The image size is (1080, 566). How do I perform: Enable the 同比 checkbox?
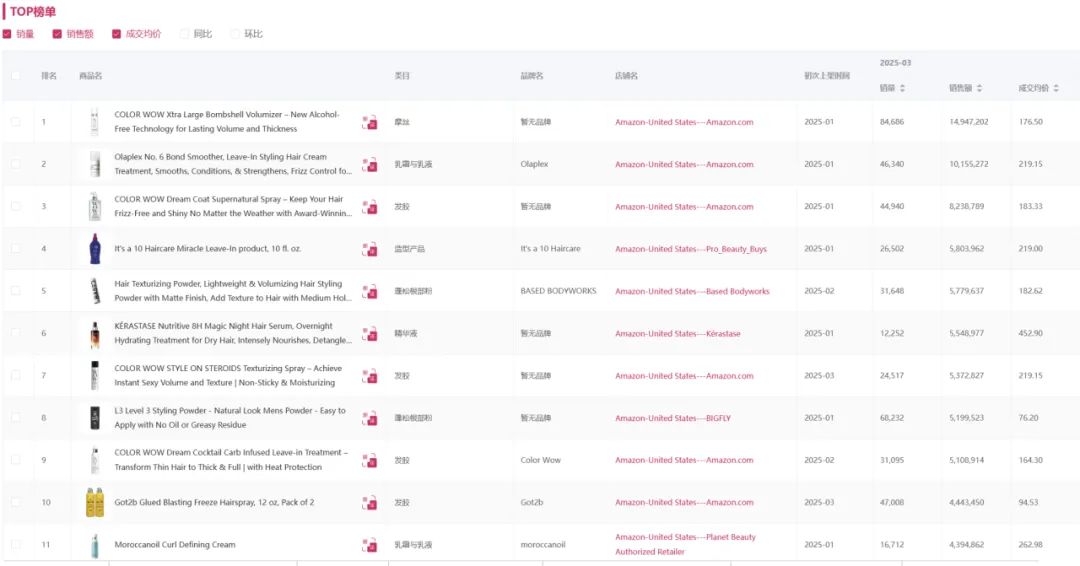point(184,34)
